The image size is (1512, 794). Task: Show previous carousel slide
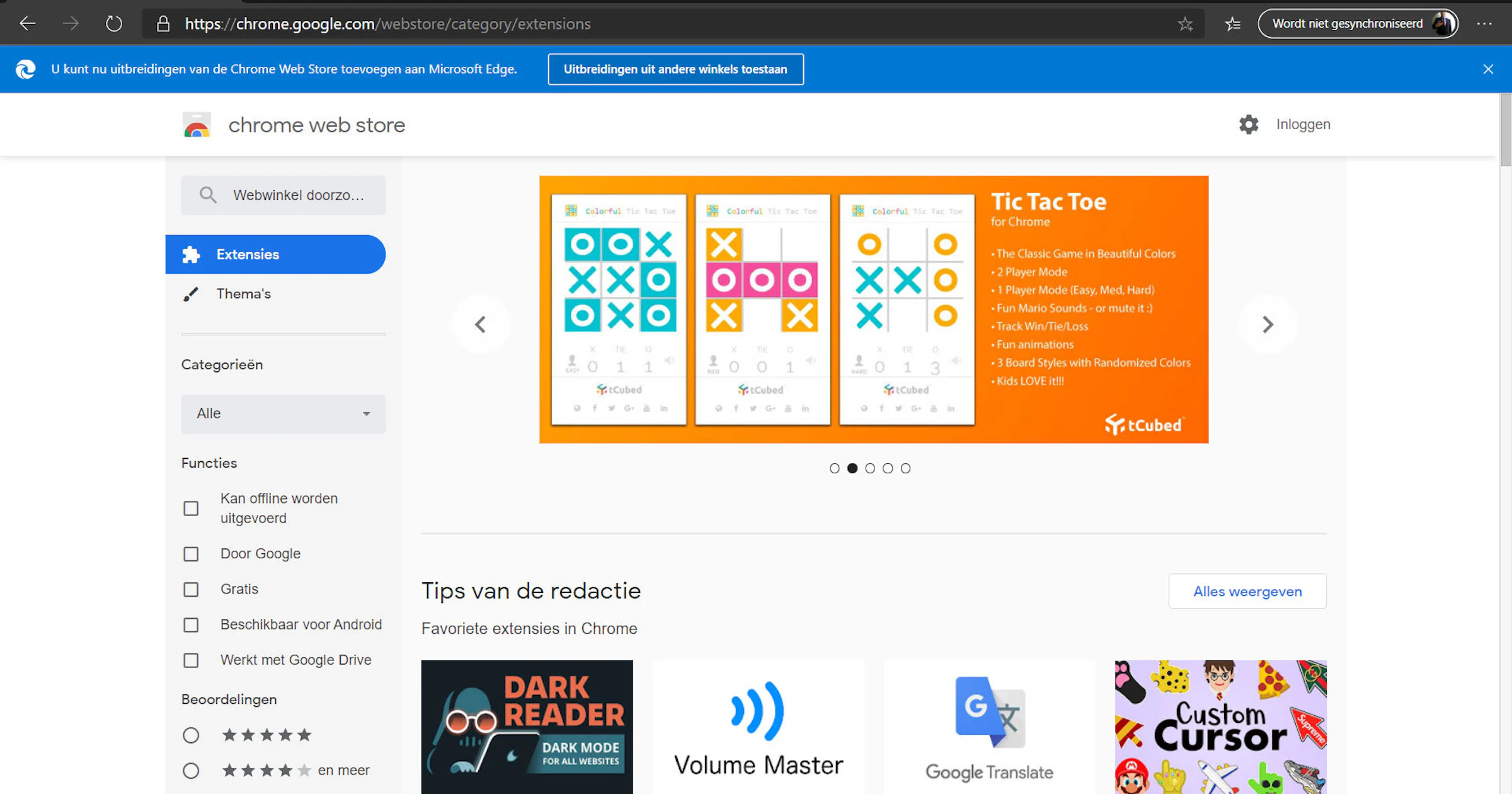tap(480, 325)
